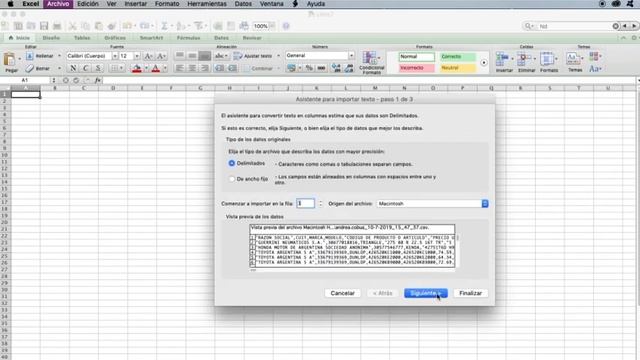Open the Herramientas menu

[207, 4]
